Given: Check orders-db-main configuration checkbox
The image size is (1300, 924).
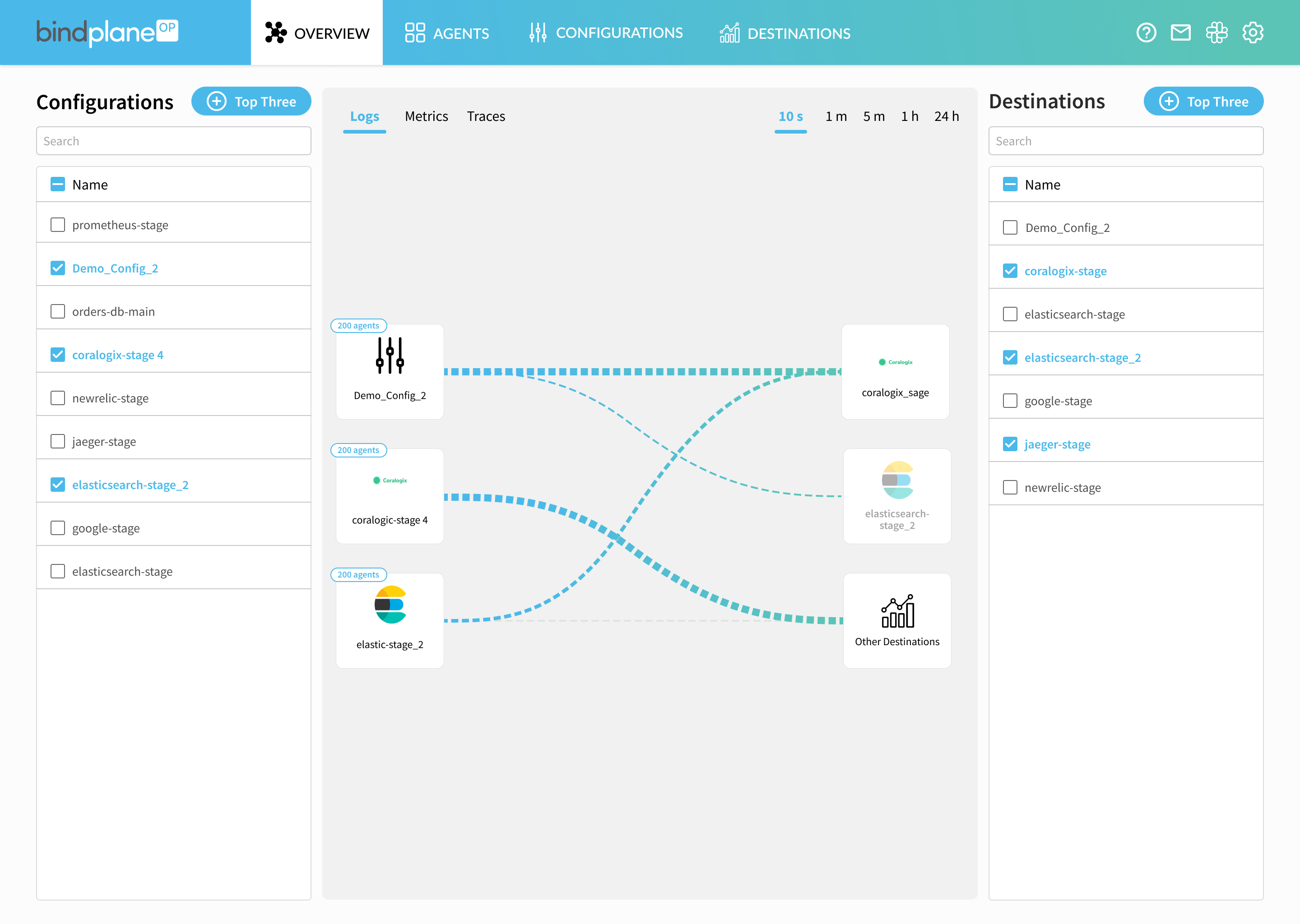Looking at the screenshot, I should tap(57, 311).
